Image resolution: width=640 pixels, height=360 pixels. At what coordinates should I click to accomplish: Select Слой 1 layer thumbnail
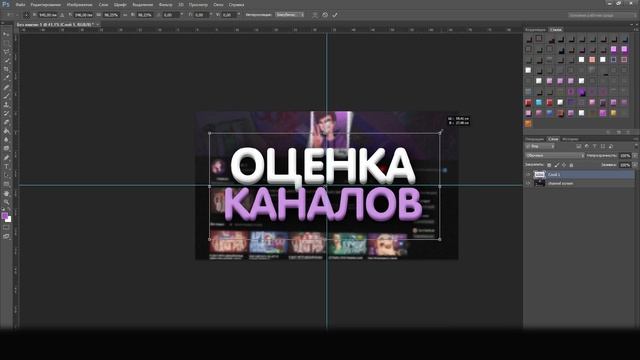click(539, 175)
